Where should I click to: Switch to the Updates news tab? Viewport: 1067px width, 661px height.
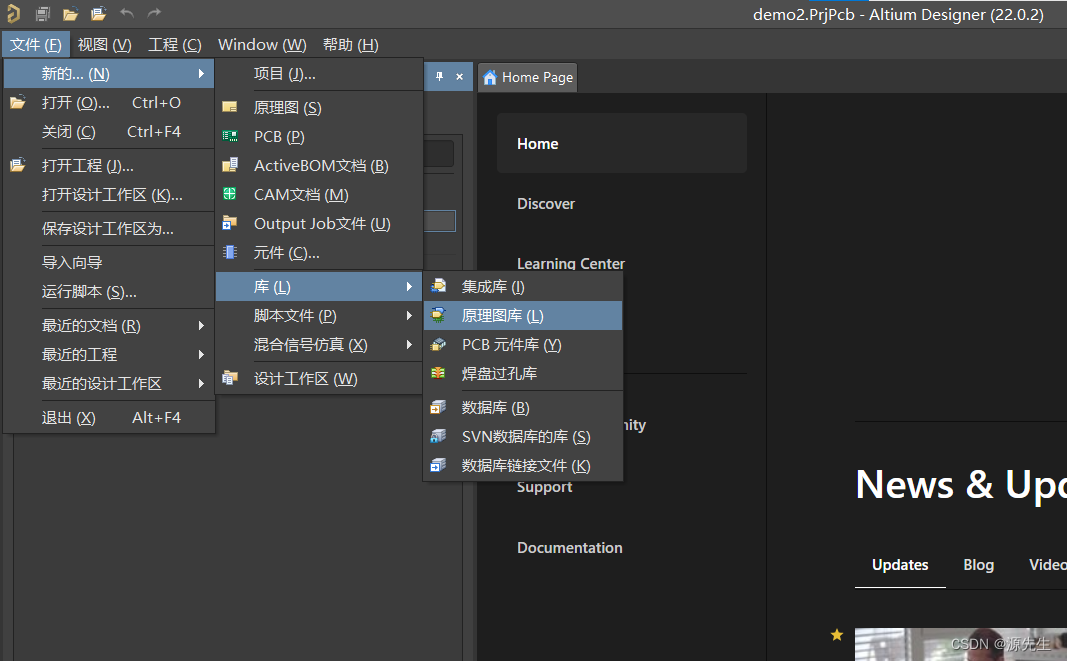900,565
